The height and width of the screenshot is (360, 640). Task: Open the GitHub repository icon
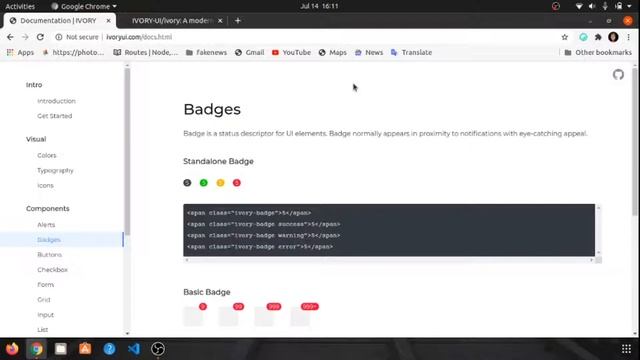[x=618, y=75]
